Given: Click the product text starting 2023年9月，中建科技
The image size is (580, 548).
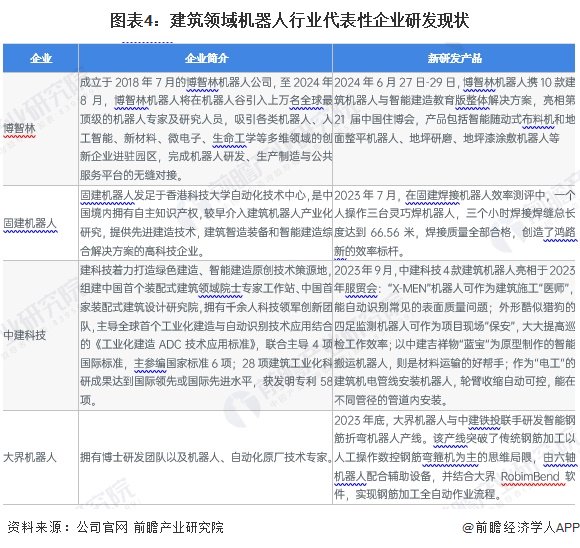Looking at the screenshot, I should [455, 335].
